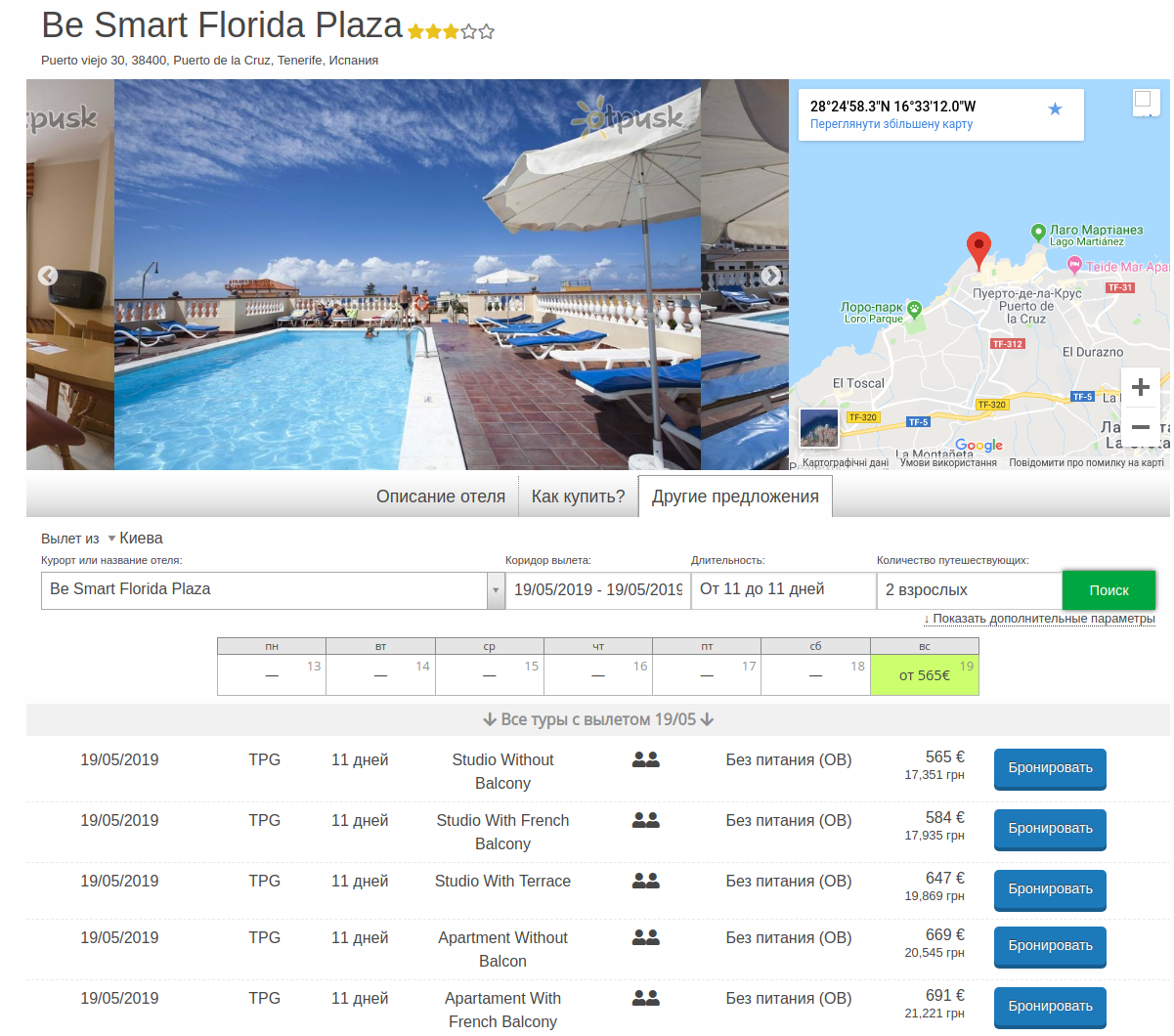Click guests icon in Studio Without Balcony row
Image resolution: width=1174 pixels, height=1036 pixels.
[x=645, y=759]
